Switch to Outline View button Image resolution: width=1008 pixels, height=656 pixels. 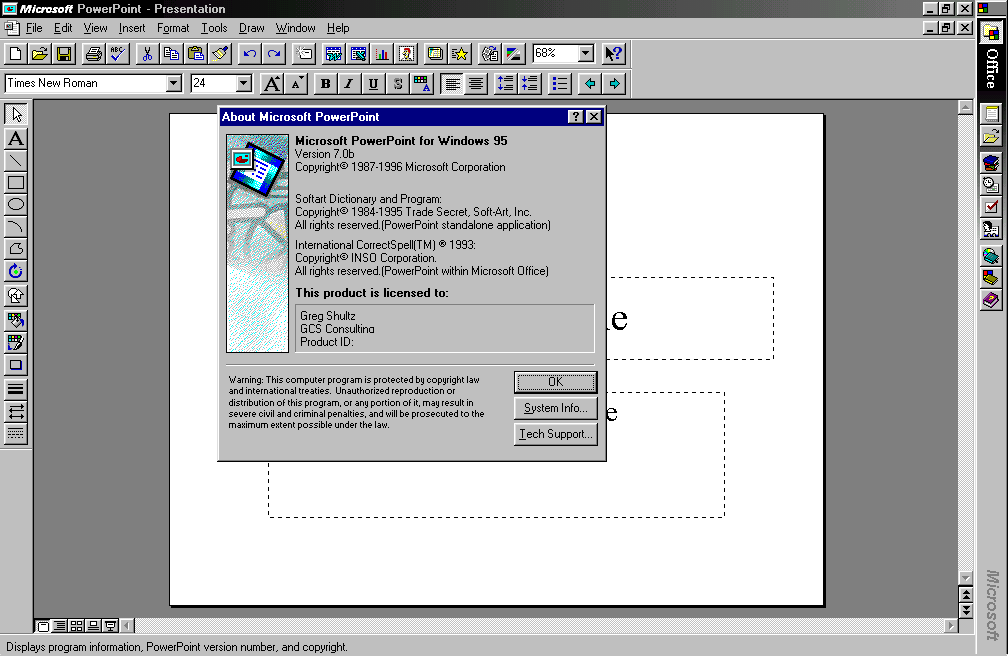point(60,626)
